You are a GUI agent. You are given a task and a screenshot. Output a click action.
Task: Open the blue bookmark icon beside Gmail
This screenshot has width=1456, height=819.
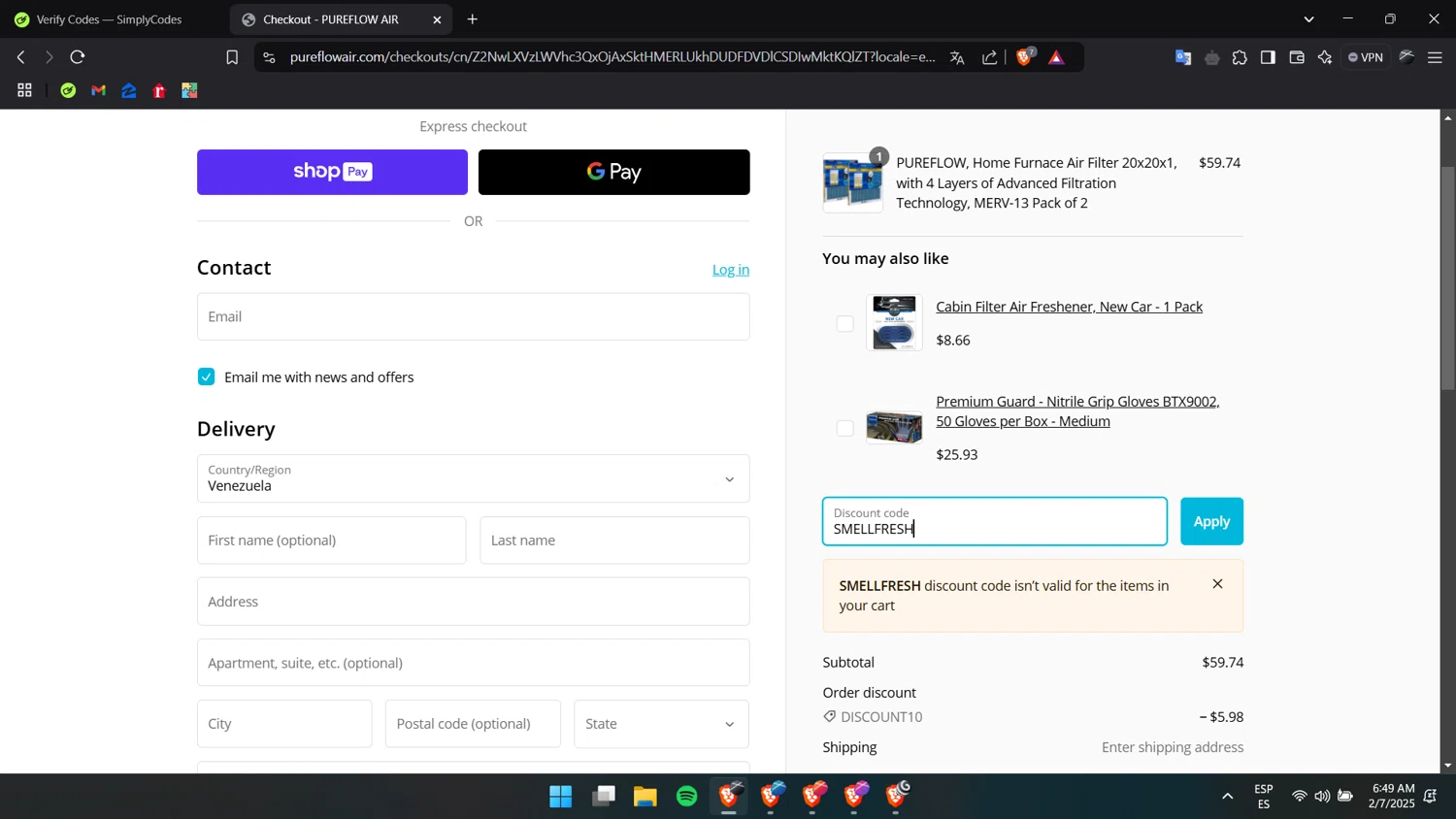129,90
